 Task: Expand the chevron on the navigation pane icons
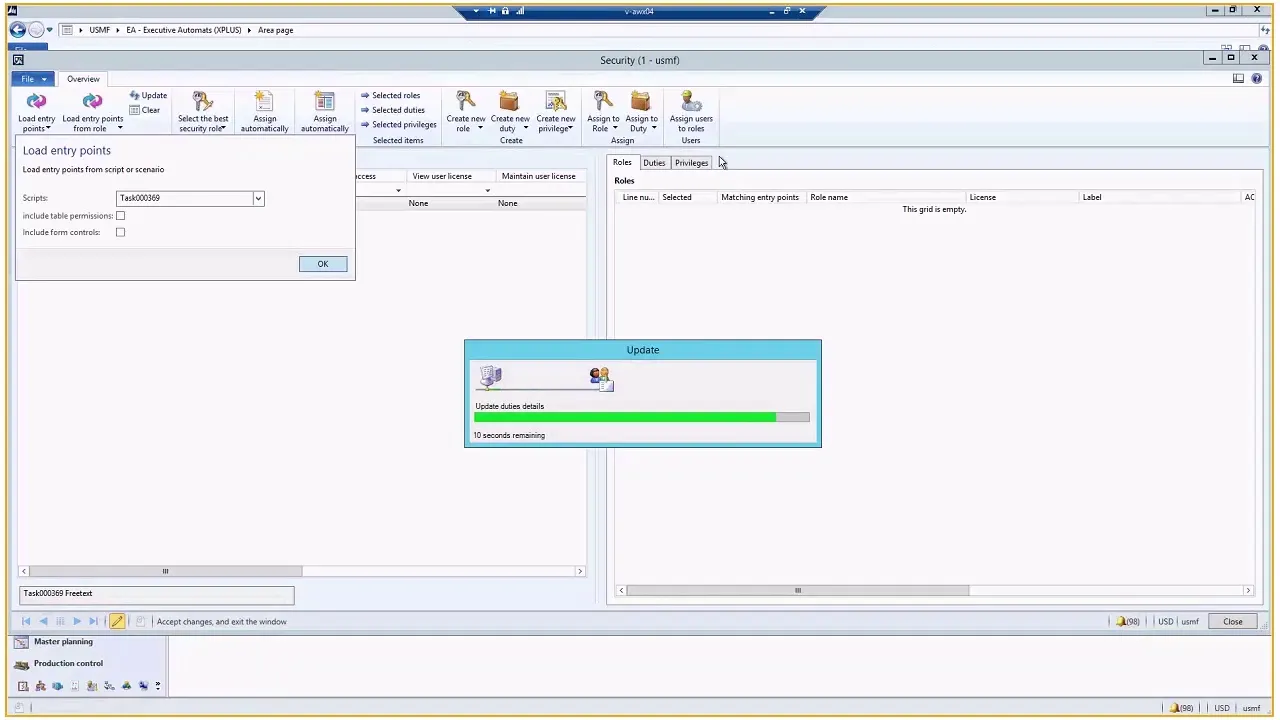tap(157, 685)
